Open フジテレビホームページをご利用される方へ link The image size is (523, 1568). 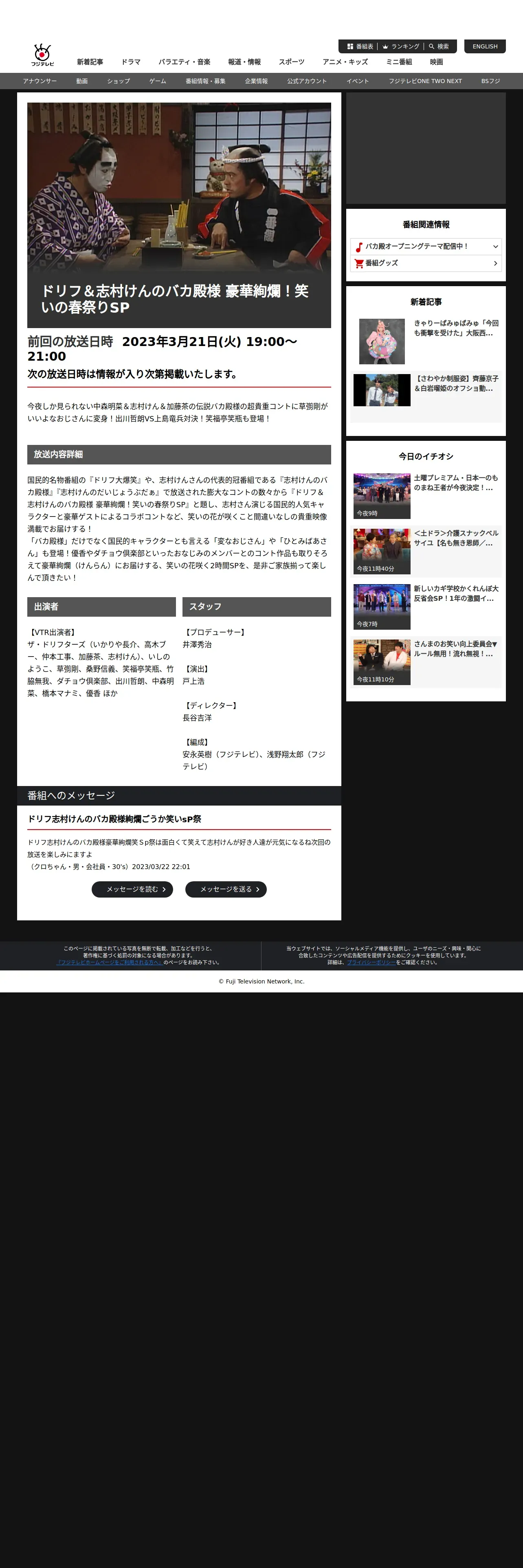[x=109, y=962]
